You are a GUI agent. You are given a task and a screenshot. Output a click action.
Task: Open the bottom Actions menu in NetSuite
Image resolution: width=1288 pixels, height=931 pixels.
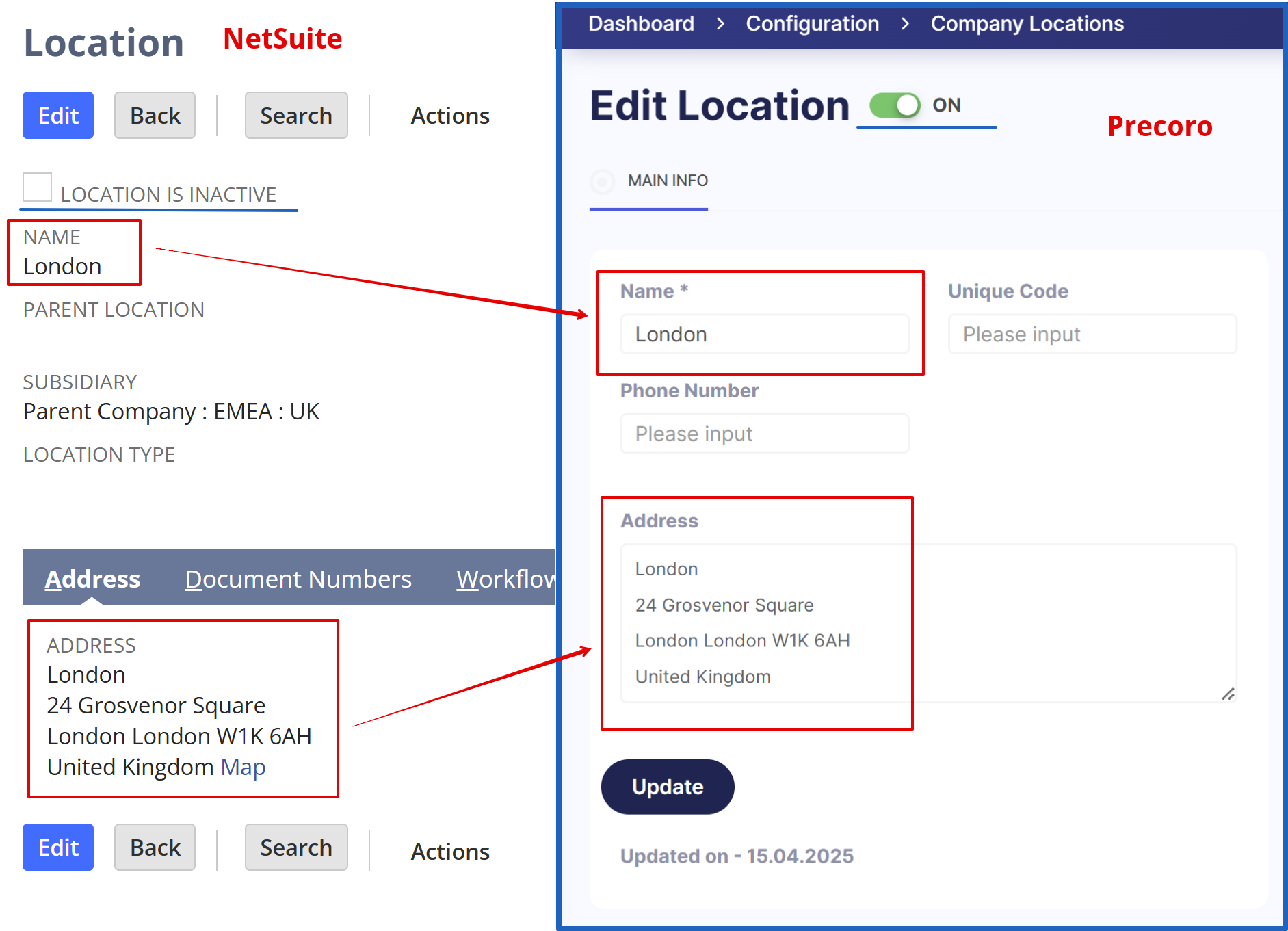450,852
